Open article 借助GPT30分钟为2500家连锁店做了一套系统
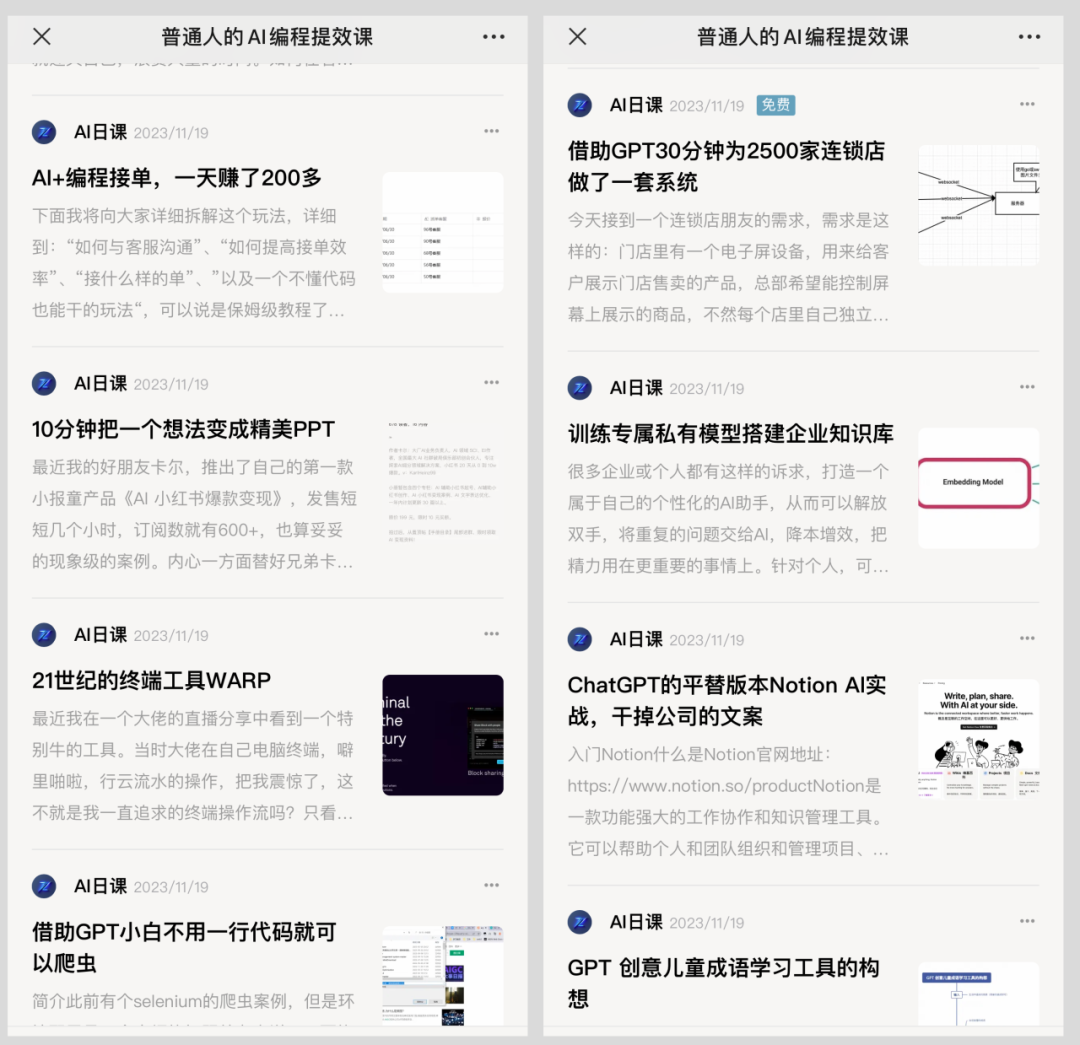This screenshot has width=1080, height=1045. tap(727, 166)
